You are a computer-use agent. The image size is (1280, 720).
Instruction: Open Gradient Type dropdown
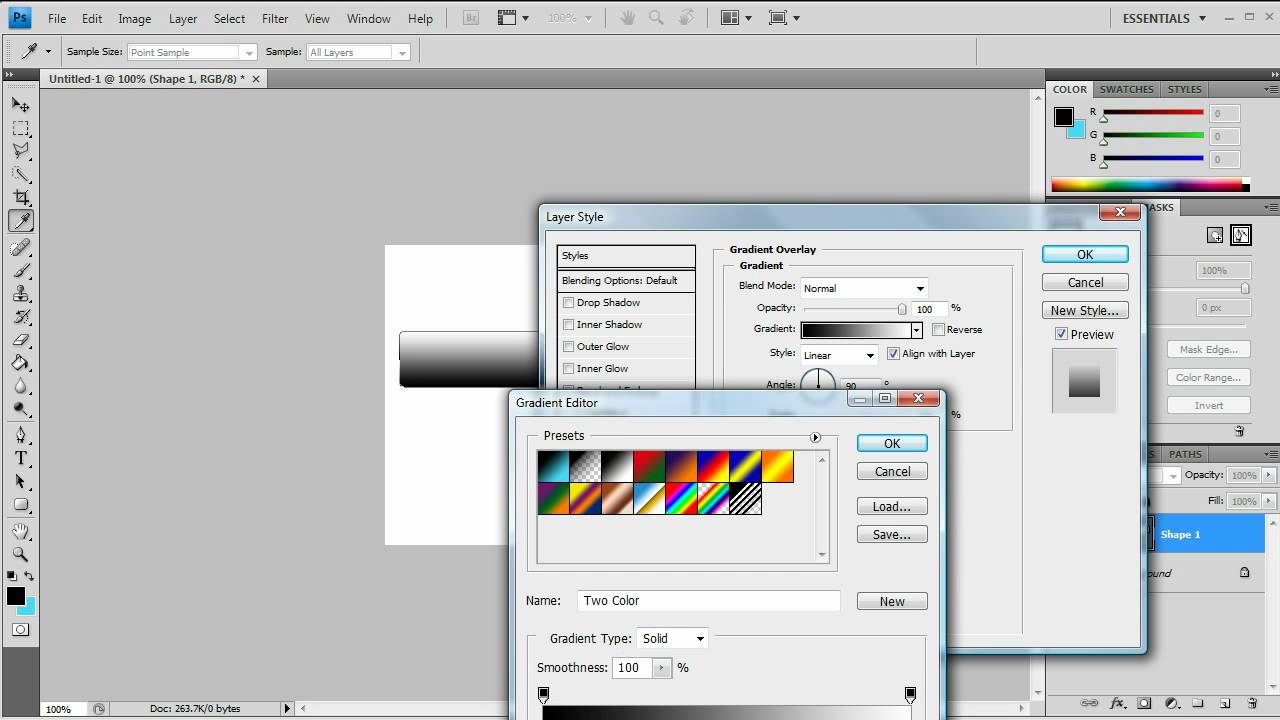pyautogui.click(x=673, y=638)
